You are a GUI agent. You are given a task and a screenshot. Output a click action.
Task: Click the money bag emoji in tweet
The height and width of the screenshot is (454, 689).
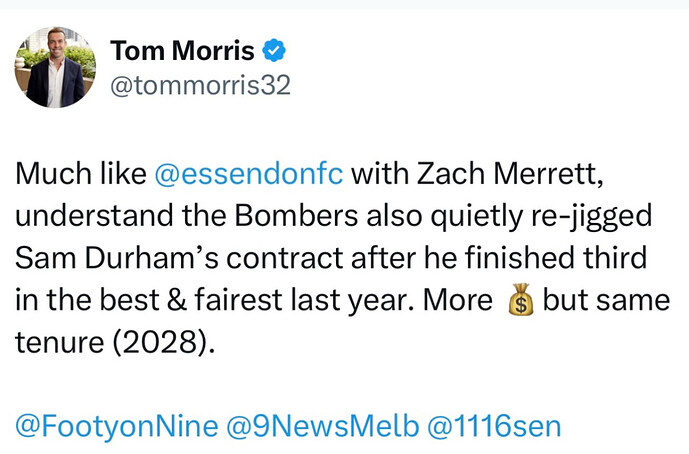(521, 300)
